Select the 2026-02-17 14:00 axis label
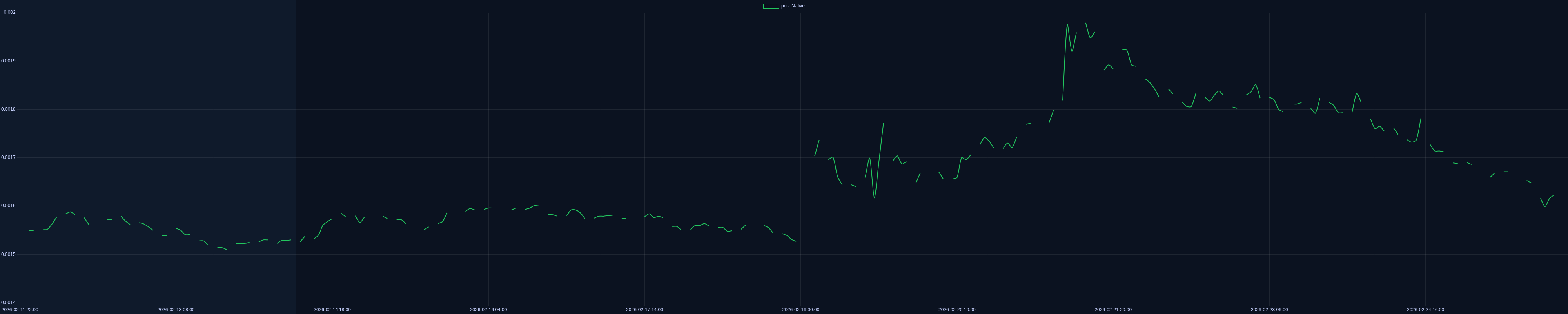 [644, 310]
